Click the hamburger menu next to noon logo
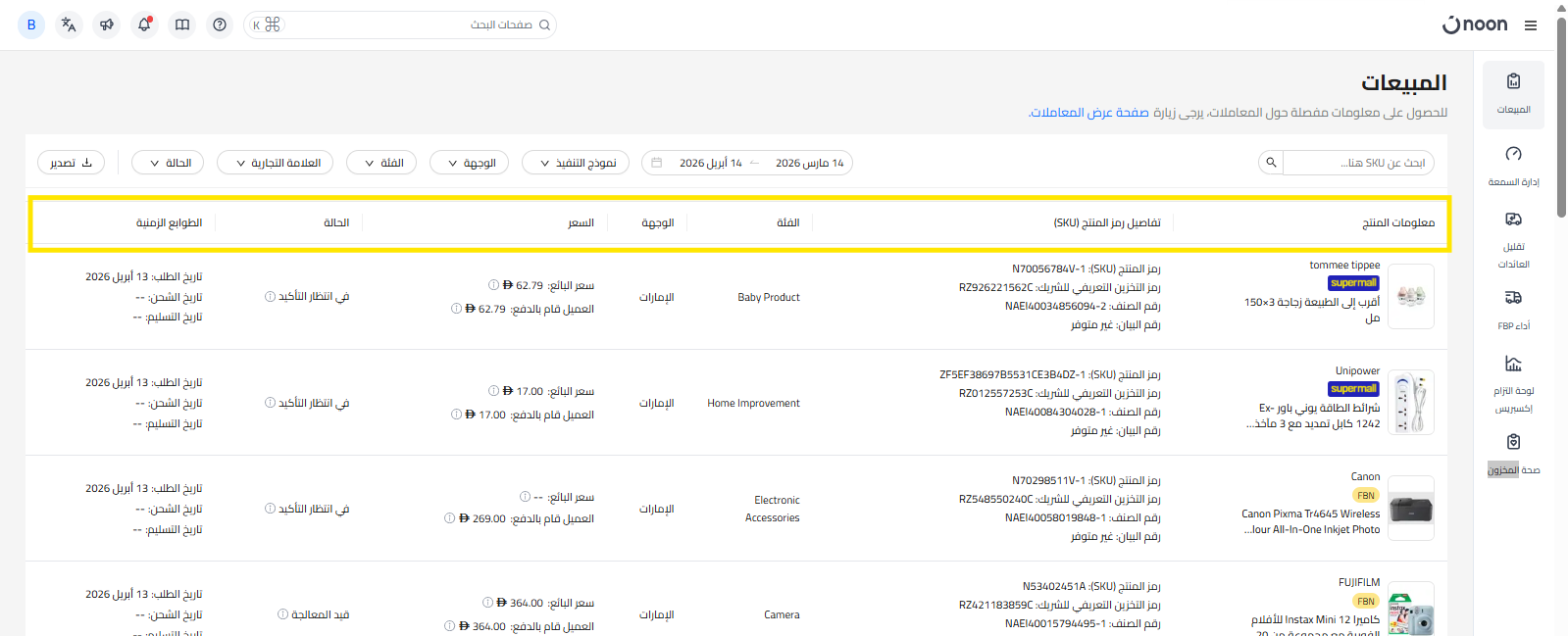The height and width of the screenshot is (636, 1568). tap(1531, 25)
